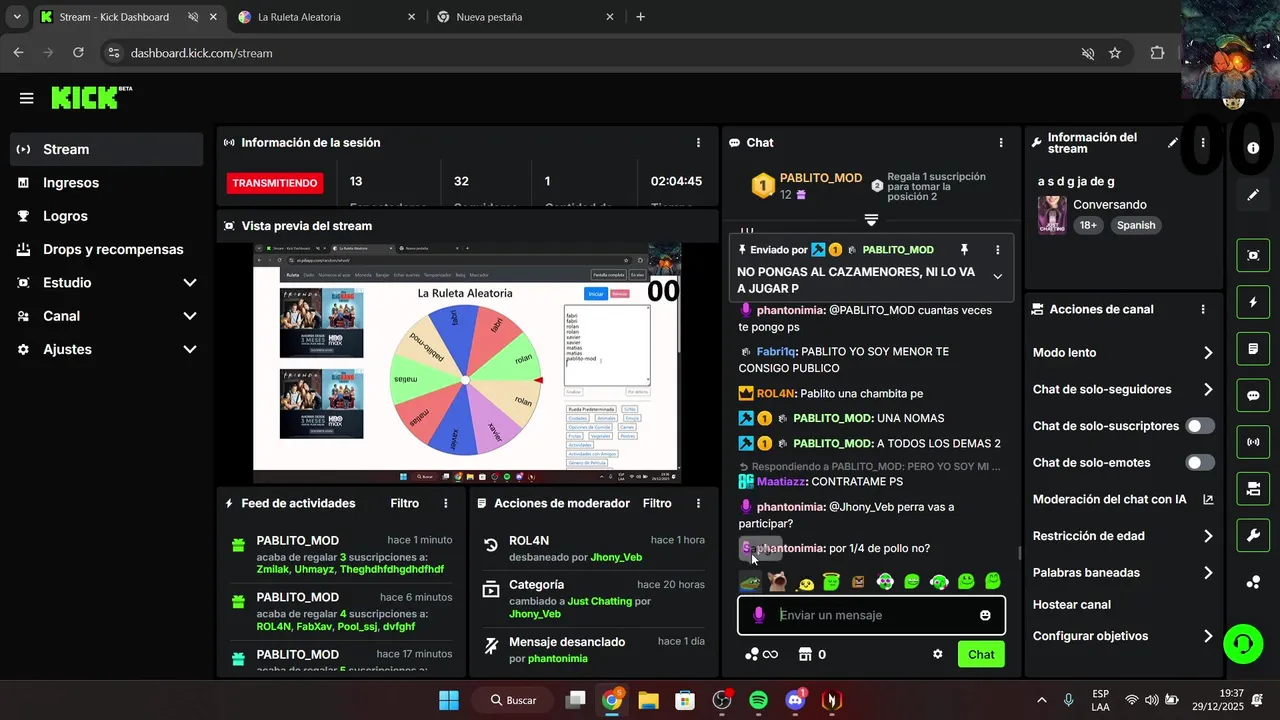The image size is (1280, 720).
Task: Select the yellow duck emote
Action: tap(806, 582)
